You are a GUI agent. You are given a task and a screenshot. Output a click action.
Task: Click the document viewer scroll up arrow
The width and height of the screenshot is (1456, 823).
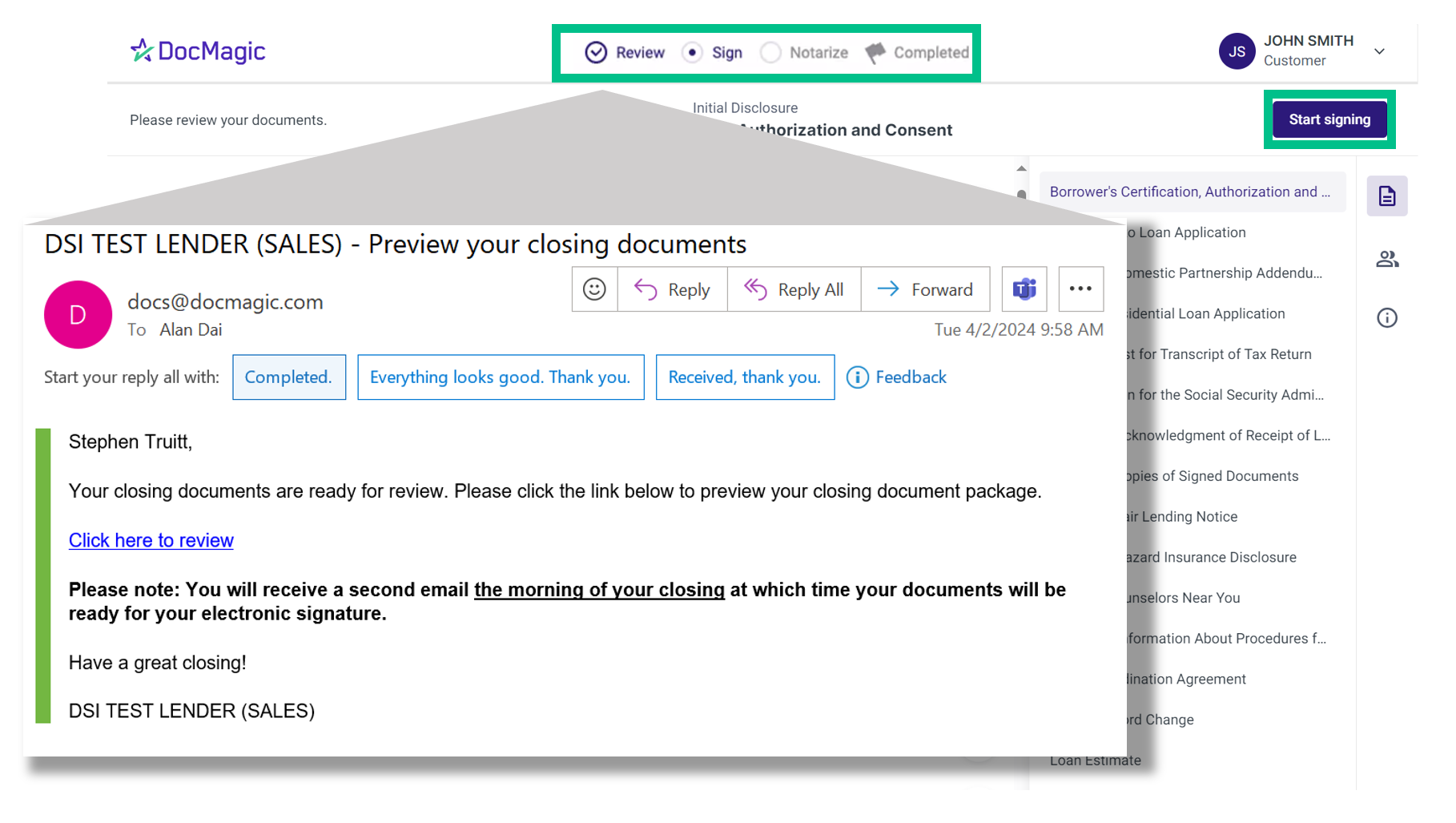coord(1021,168)
